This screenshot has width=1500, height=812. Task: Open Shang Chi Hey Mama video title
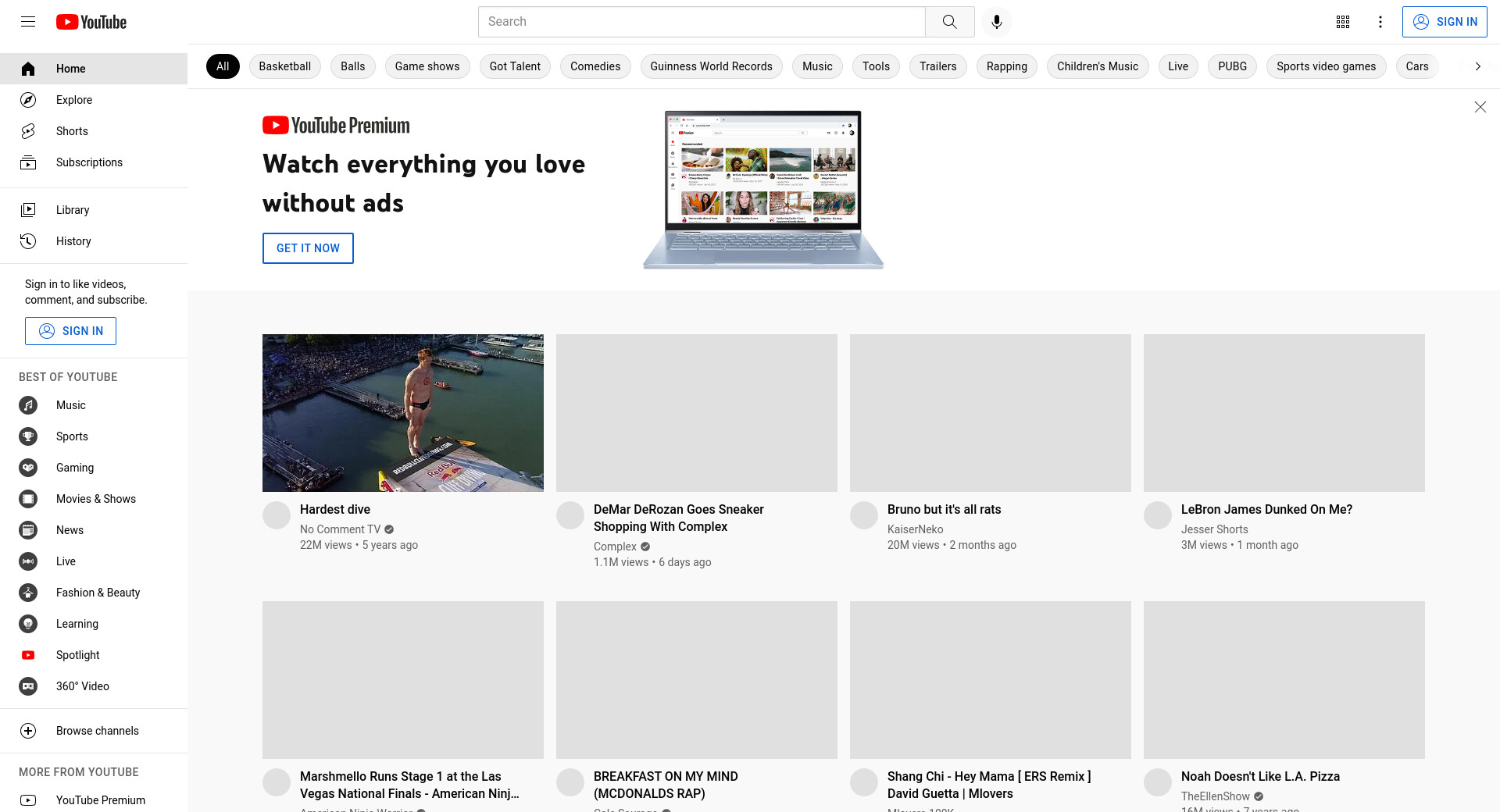click(x=989, y=785)
